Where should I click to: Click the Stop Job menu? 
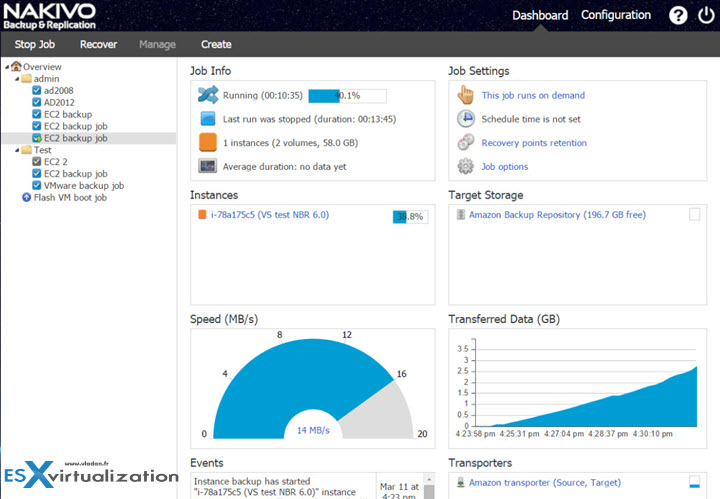tap(34, 45)
